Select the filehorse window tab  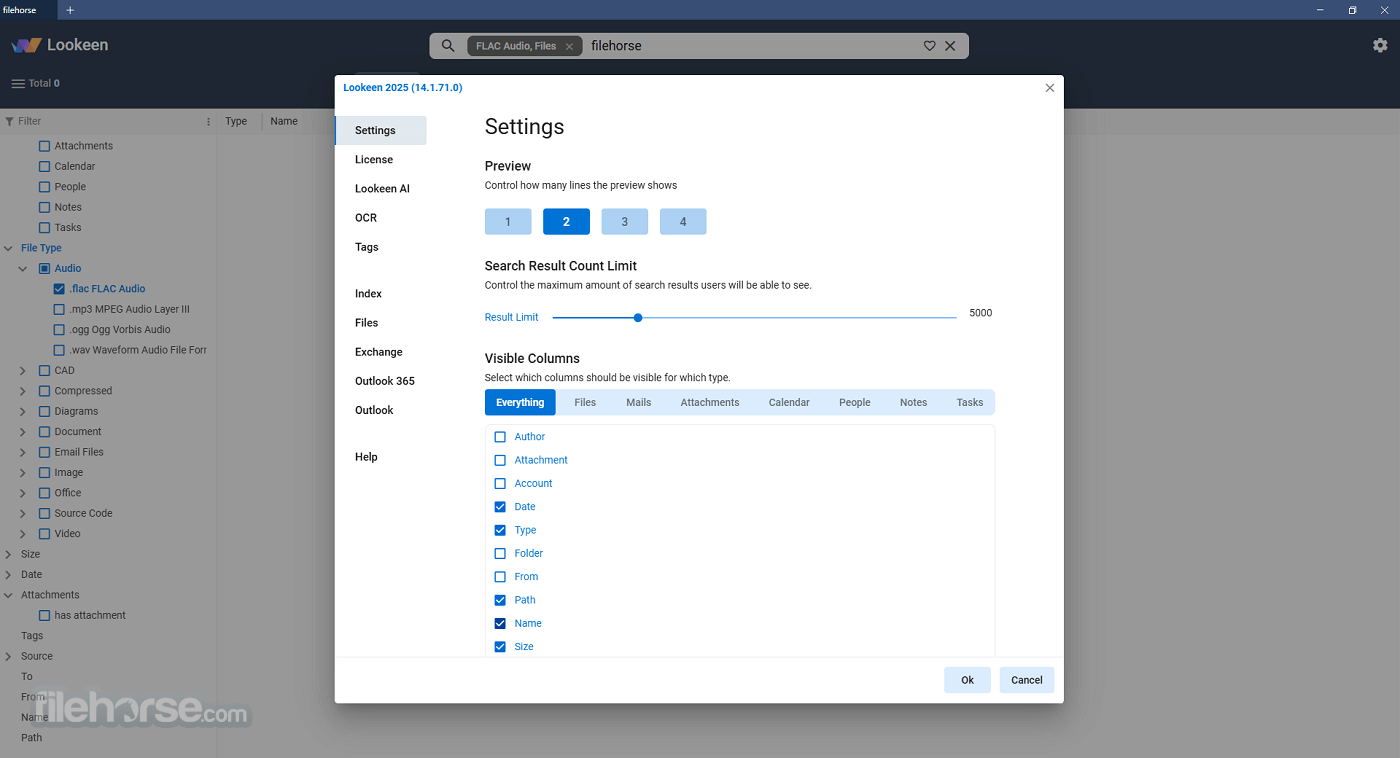tap(28, 10)
